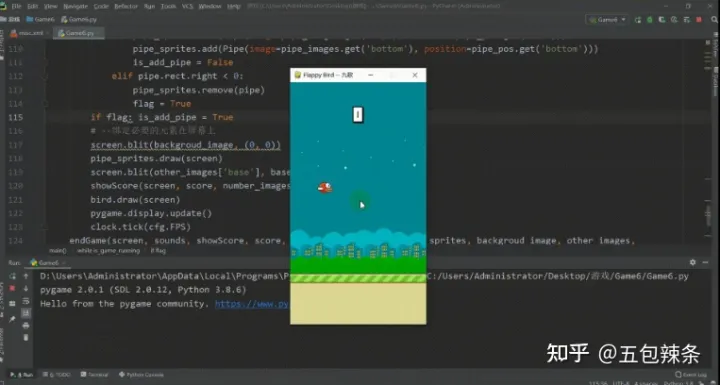The width and height of the screenshot is (720, 385).
Task: Click the down the stack trace arrow
Action: tap(26, 289)
